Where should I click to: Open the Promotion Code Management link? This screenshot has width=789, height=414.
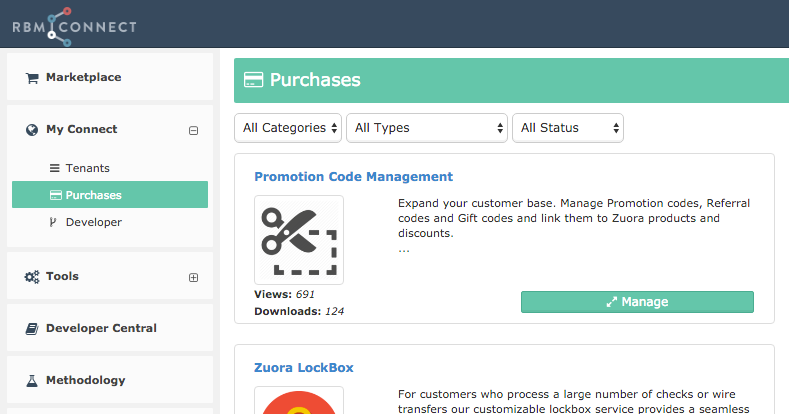coord(353,177)
